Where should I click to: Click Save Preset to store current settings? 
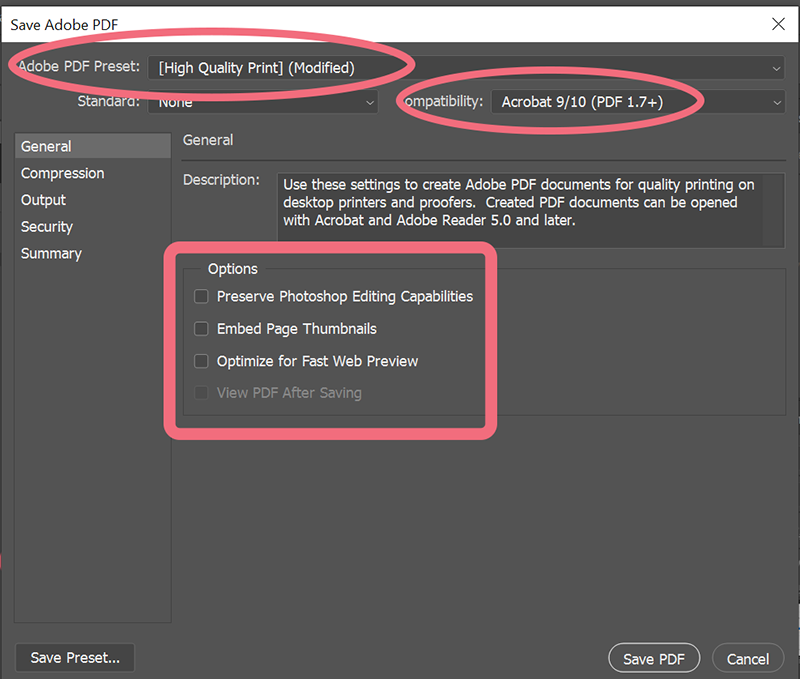coord(74,657)
